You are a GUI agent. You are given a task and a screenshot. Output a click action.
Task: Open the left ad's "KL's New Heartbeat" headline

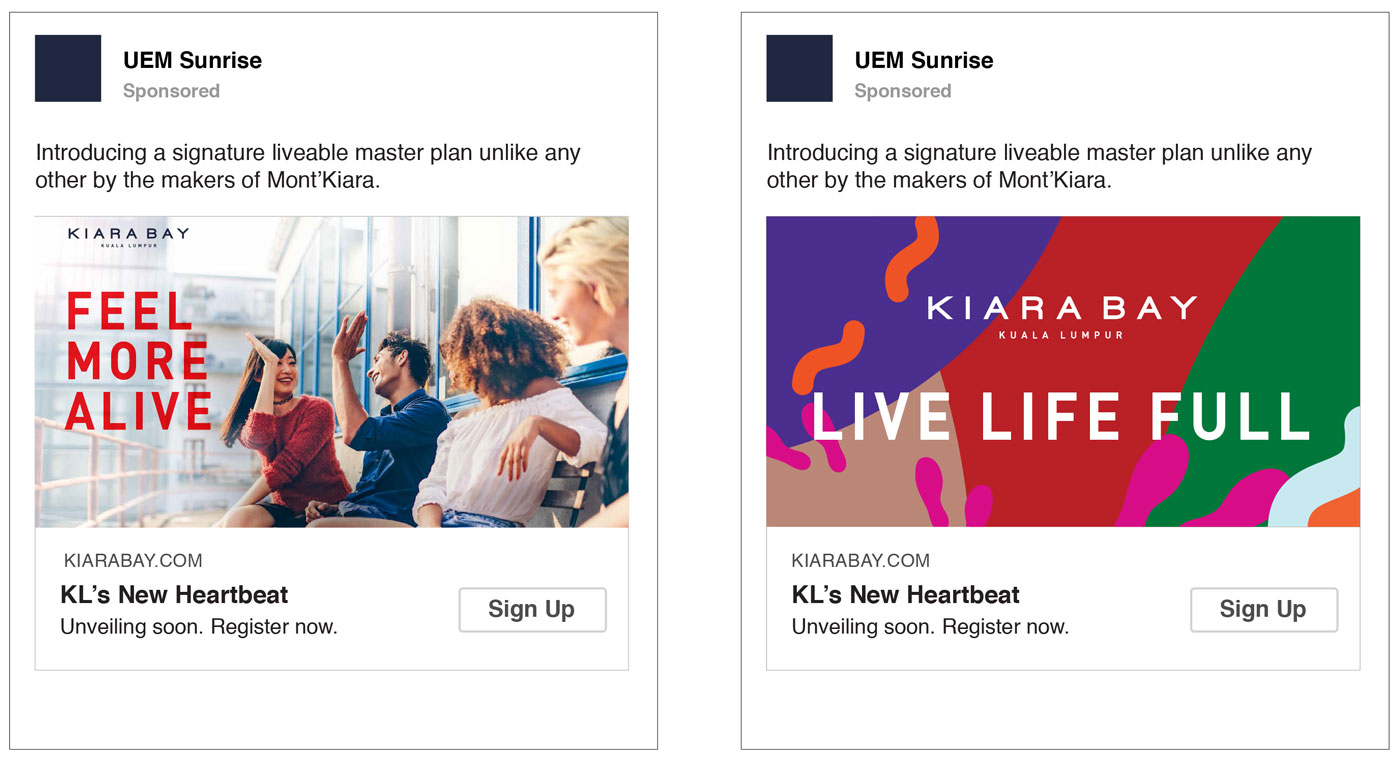[174, 595]
